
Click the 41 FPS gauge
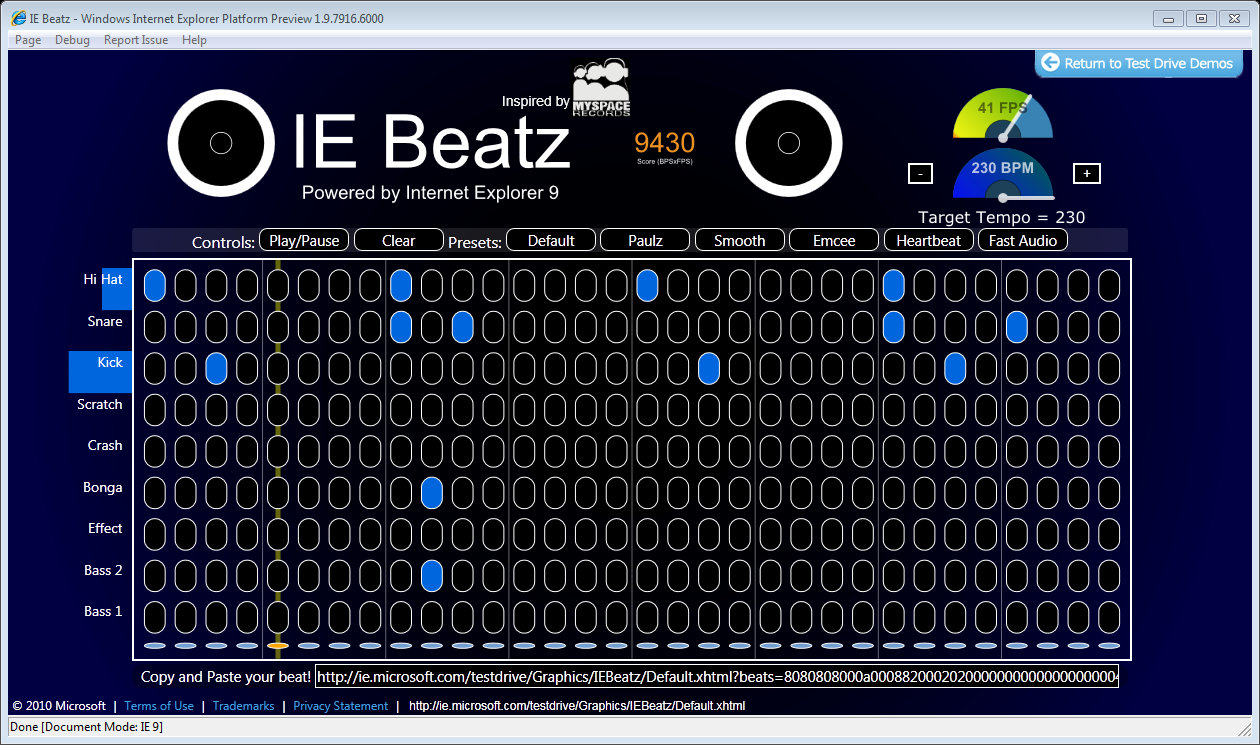(1003, 113)
